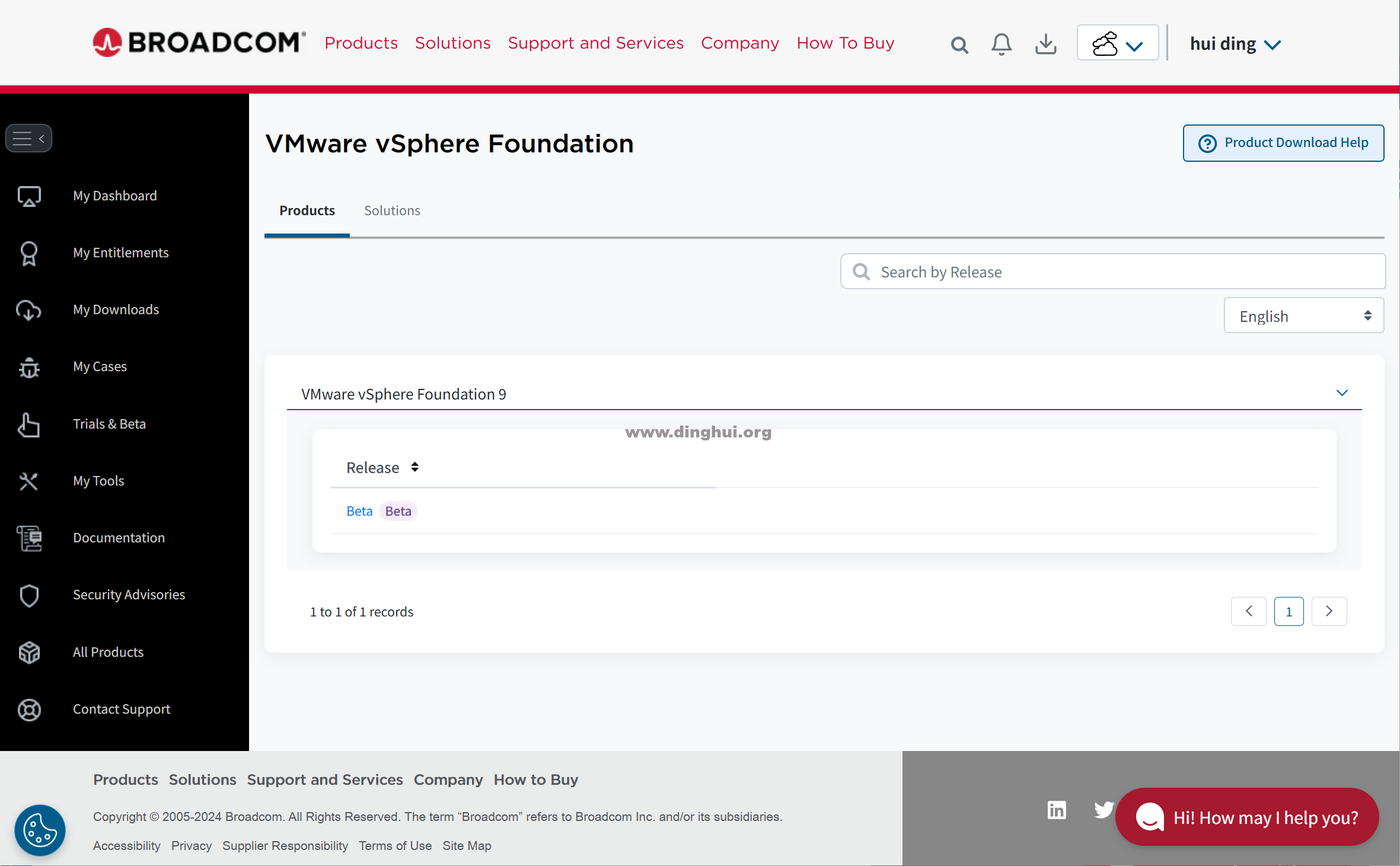The height and width of the screenshot is (866, 1400).
Task: Go to next page arrow
Action: [x=1329, y=611]
